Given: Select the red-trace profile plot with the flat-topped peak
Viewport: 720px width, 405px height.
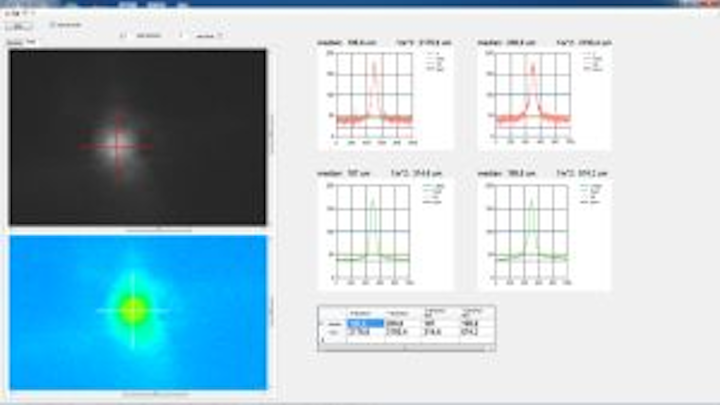Looking at the screenshot, I should pyautogui.click(x=385, y=98).
